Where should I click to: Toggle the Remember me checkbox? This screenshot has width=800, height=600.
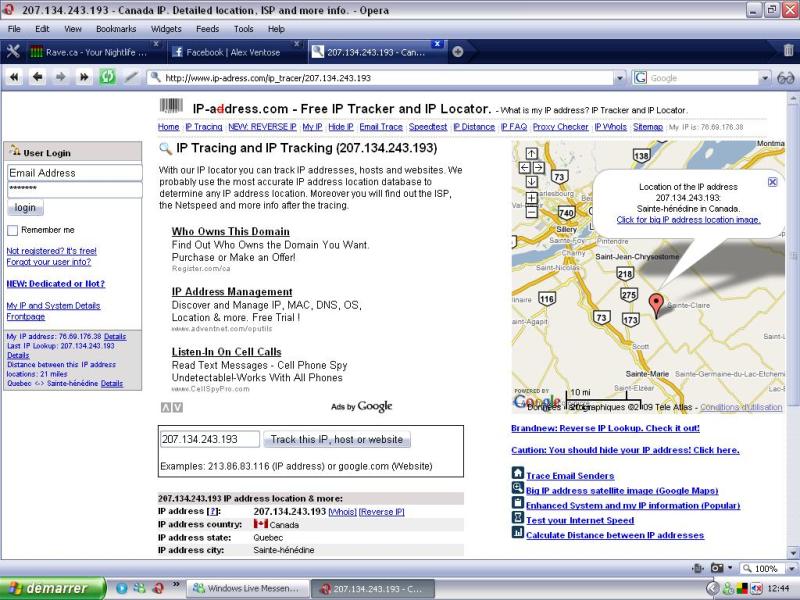(x=13, y=231)
